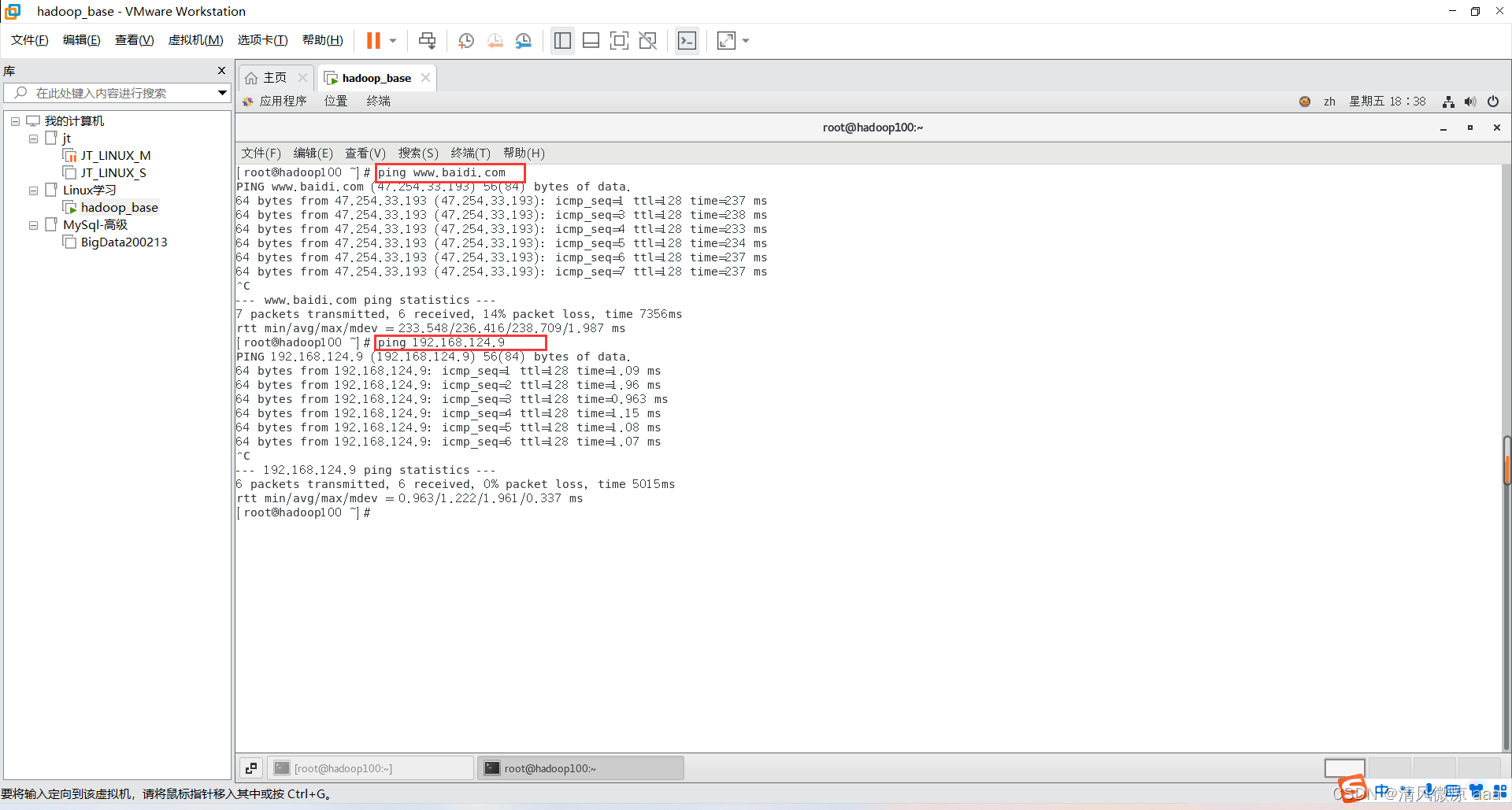
Task: Open the terminal 终端(T) menu
Action: pyautogui.click(x=471, y=153)
